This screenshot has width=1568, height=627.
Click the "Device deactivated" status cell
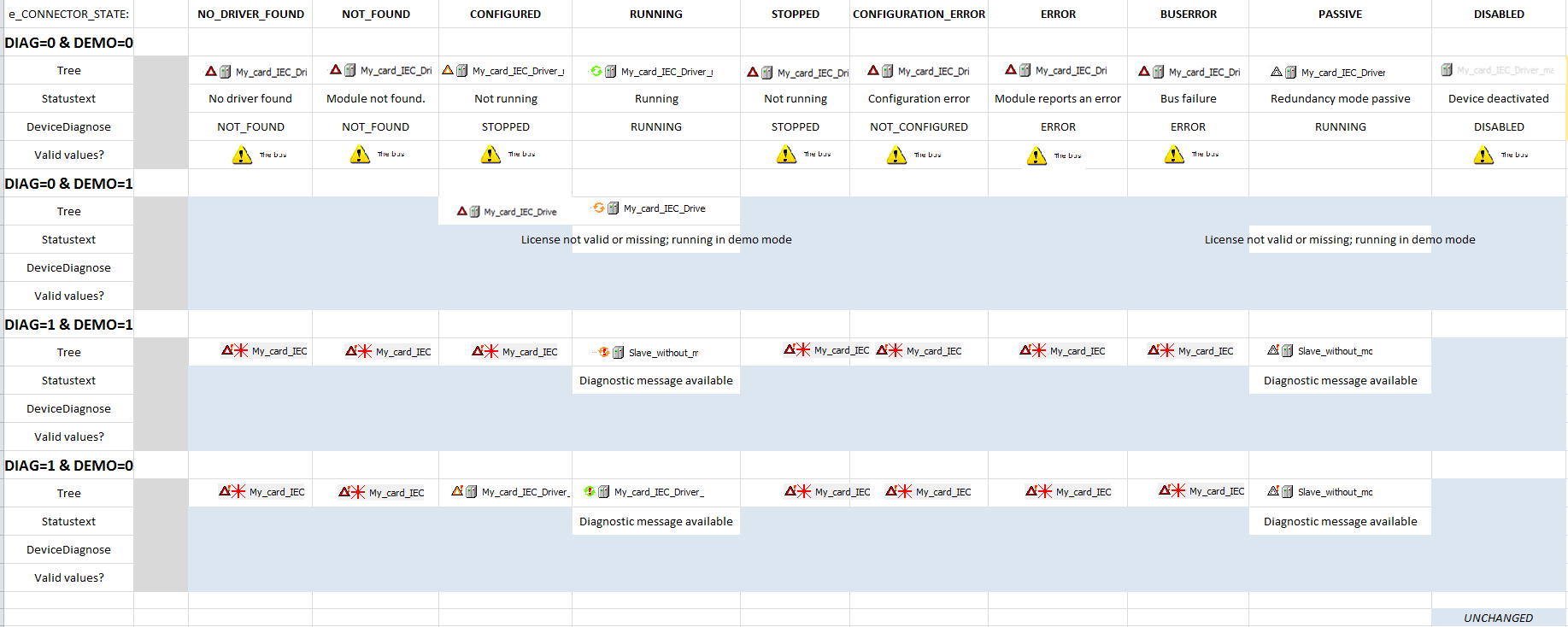pyautogui.click(x=1498, y=99)
